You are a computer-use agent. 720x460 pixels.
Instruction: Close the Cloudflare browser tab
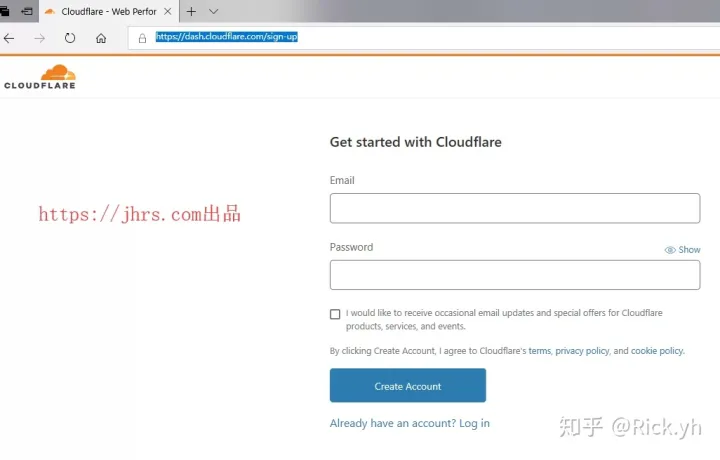168,11
